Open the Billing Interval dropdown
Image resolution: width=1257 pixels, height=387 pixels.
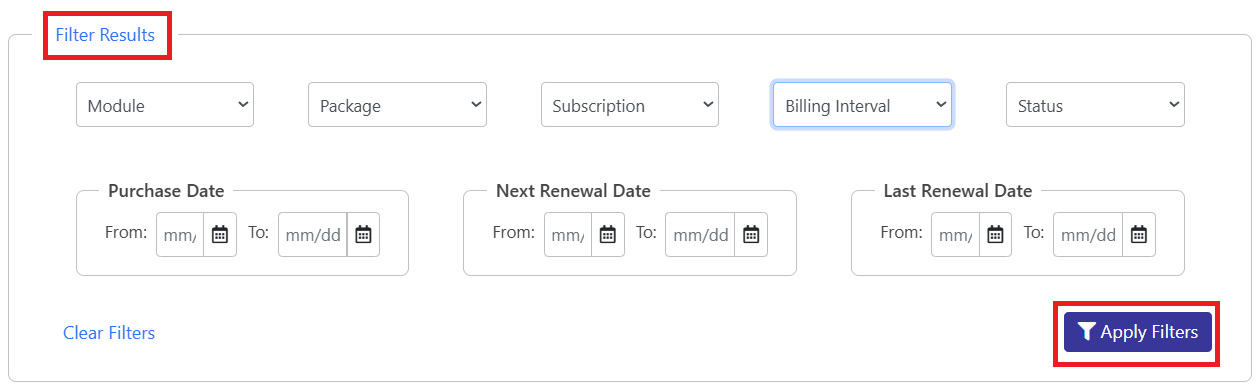862,105
